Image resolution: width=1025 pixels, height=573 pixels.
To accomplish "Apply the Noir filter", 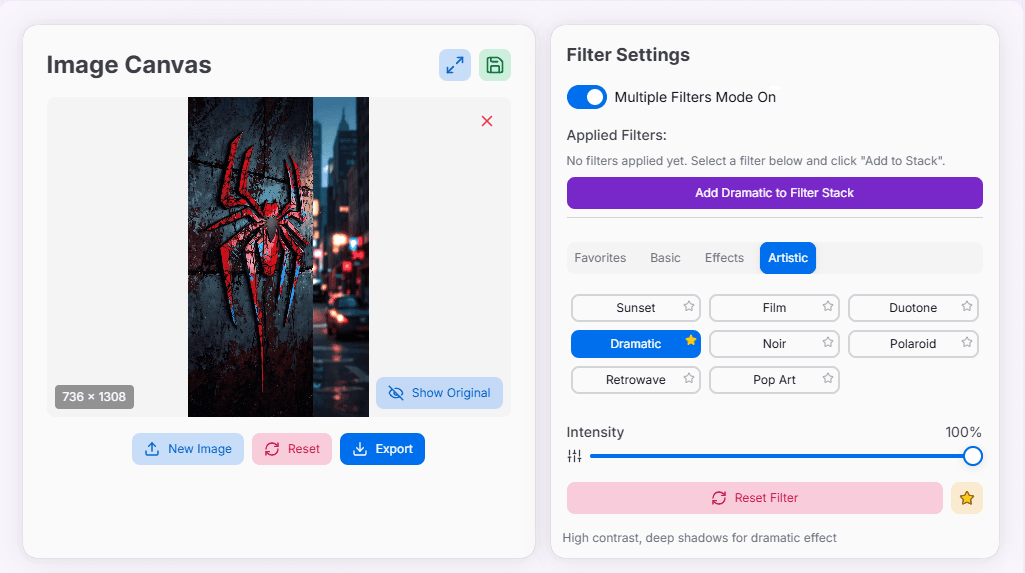I will [x=774, y=344].
